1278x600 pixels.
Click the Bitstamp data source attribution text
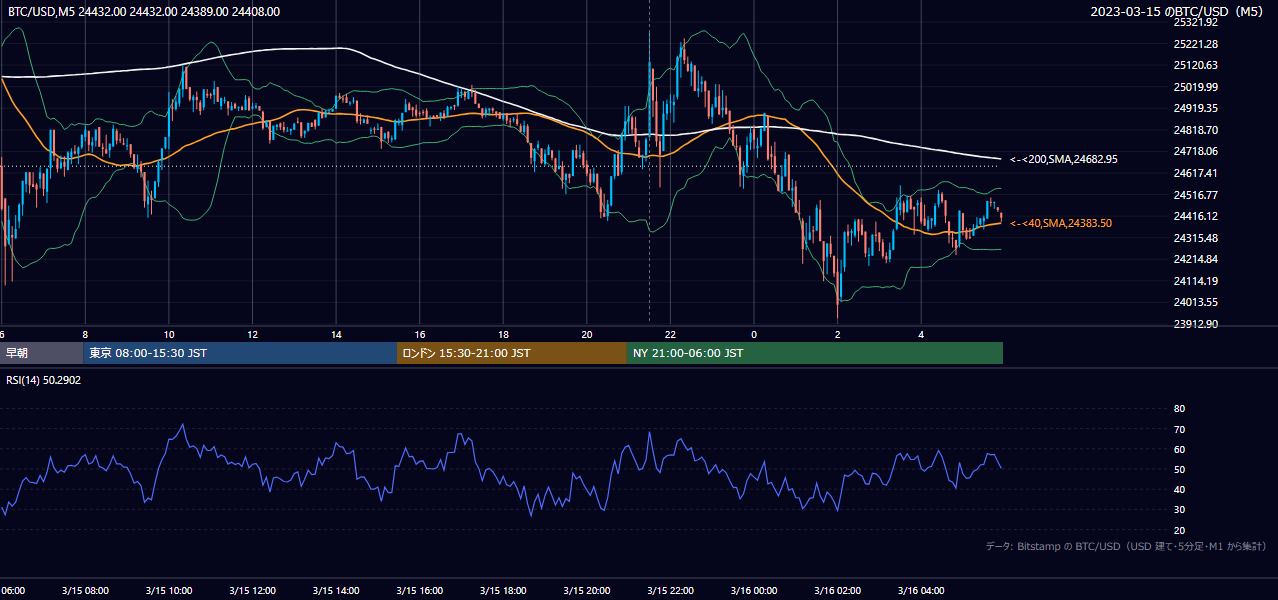click(x=1126, y=546)
